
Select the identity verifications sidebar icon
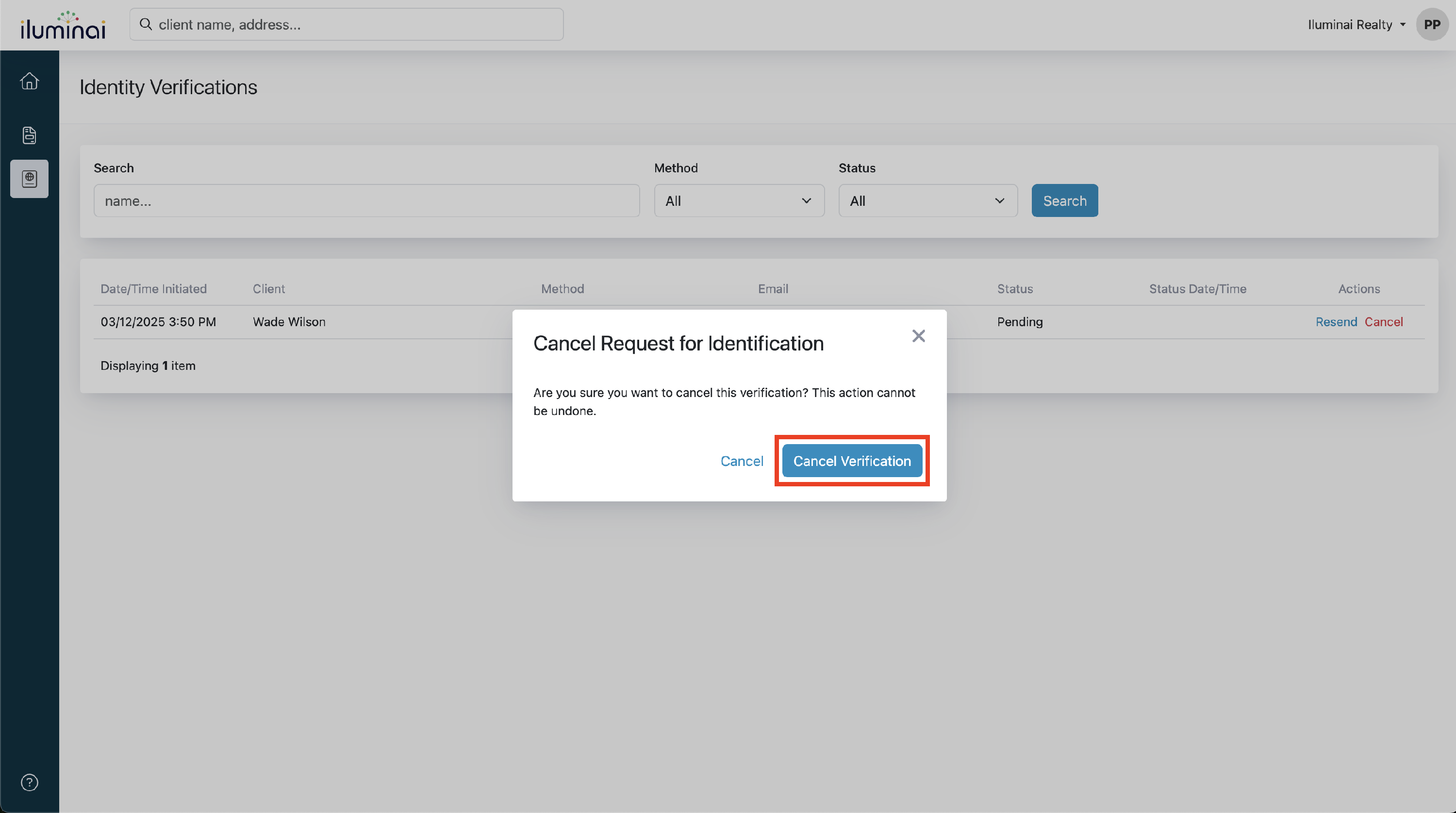pos(30,179)
